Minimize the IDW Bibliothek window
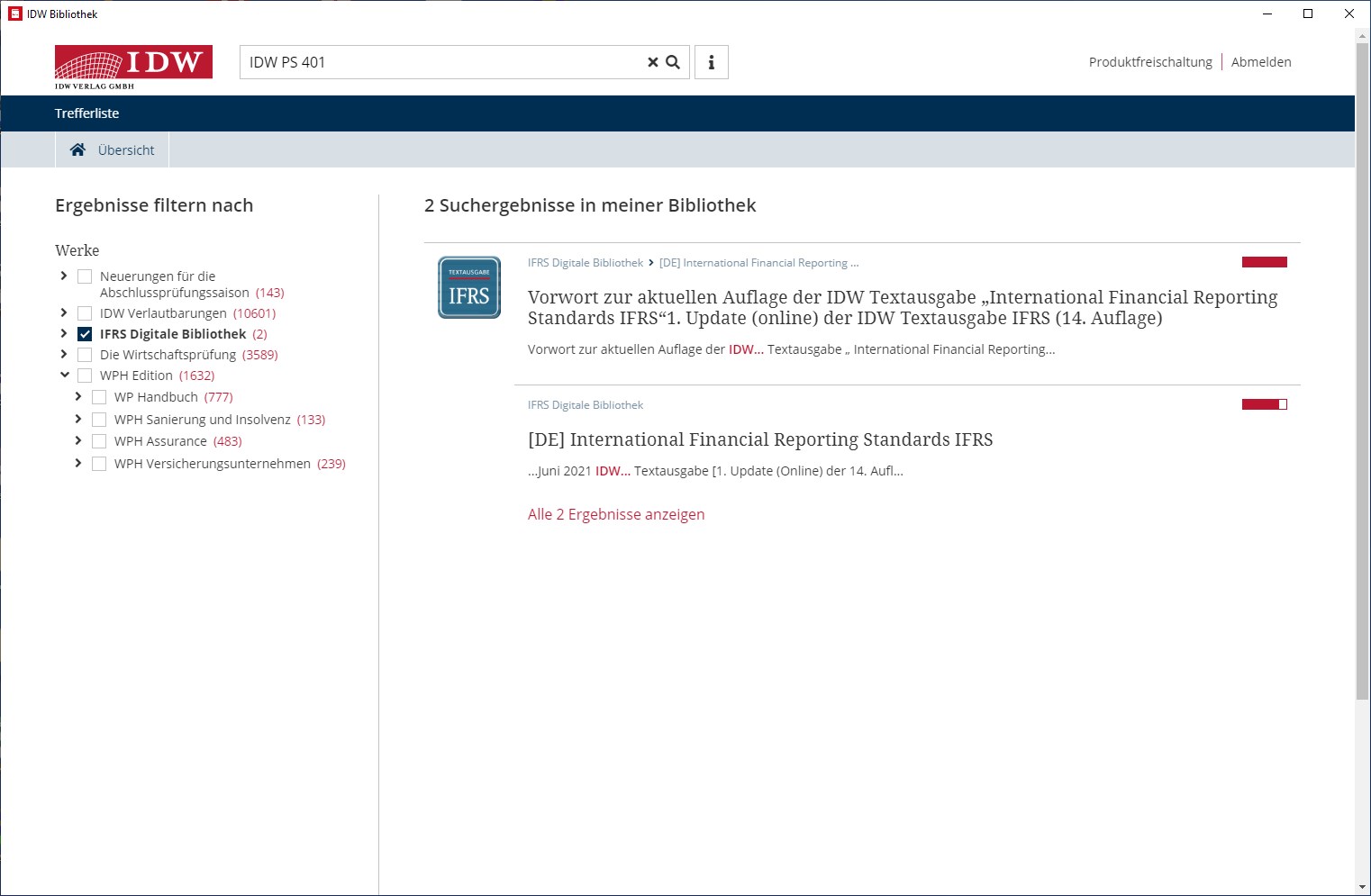The width and height of the screenshot is (1371, 896). (x=1267, y=14)
